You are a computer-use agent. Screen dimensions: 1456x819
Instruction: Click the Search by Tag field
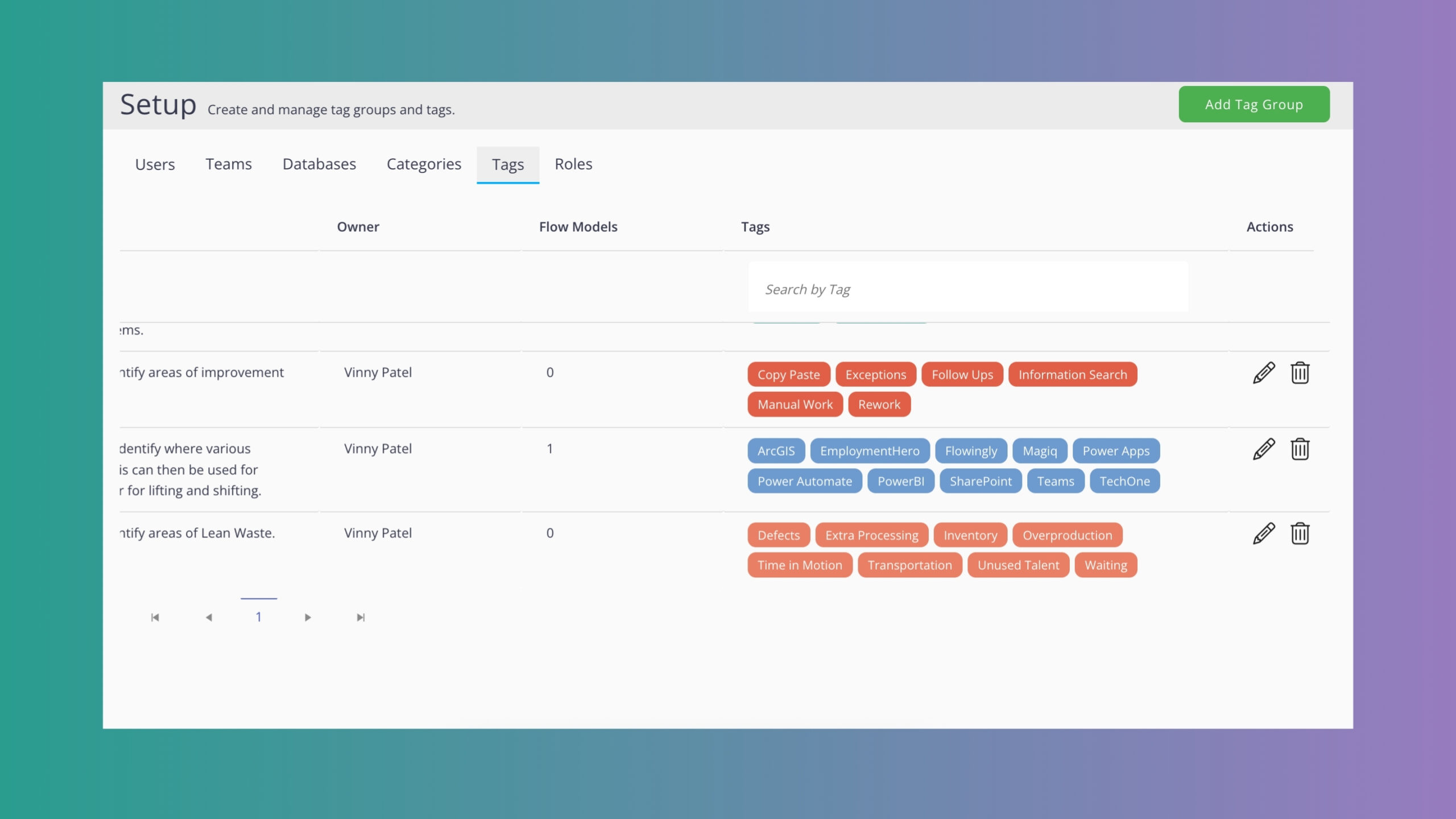[967, 289]
